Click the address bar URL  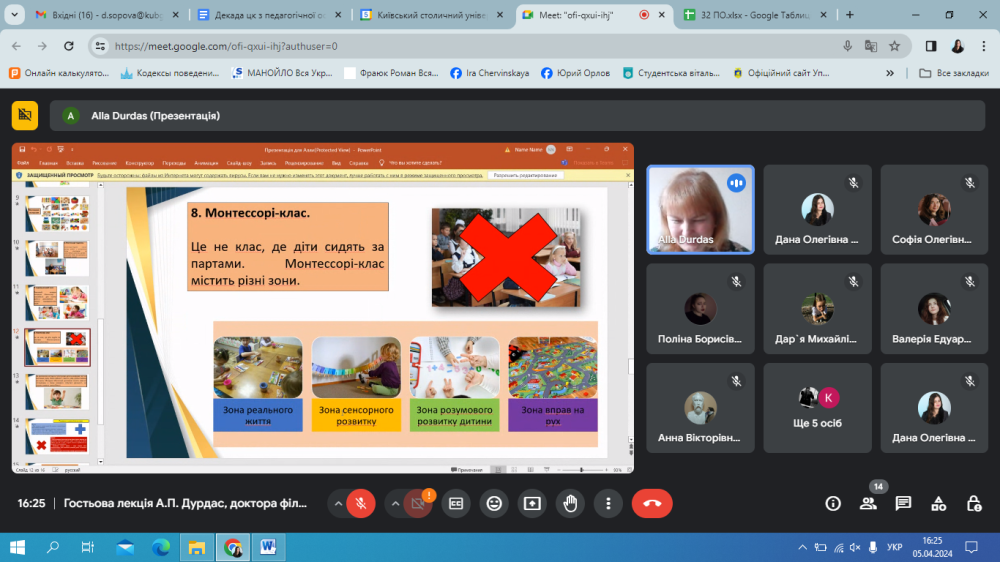[226, 46]
